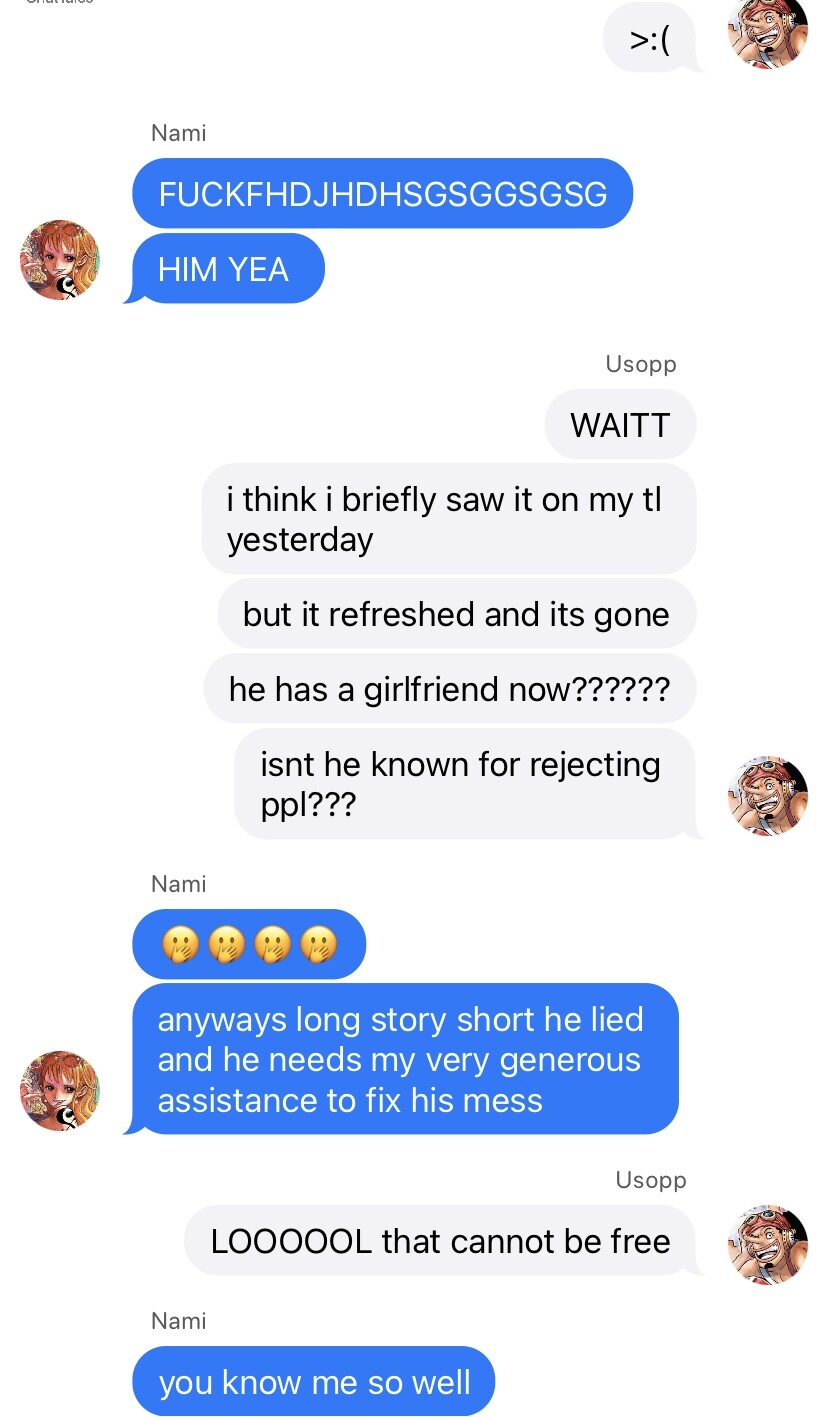
Task: Tap Nami's avatar beside "anyways long story" message
Action: [x=60, y=1091]
